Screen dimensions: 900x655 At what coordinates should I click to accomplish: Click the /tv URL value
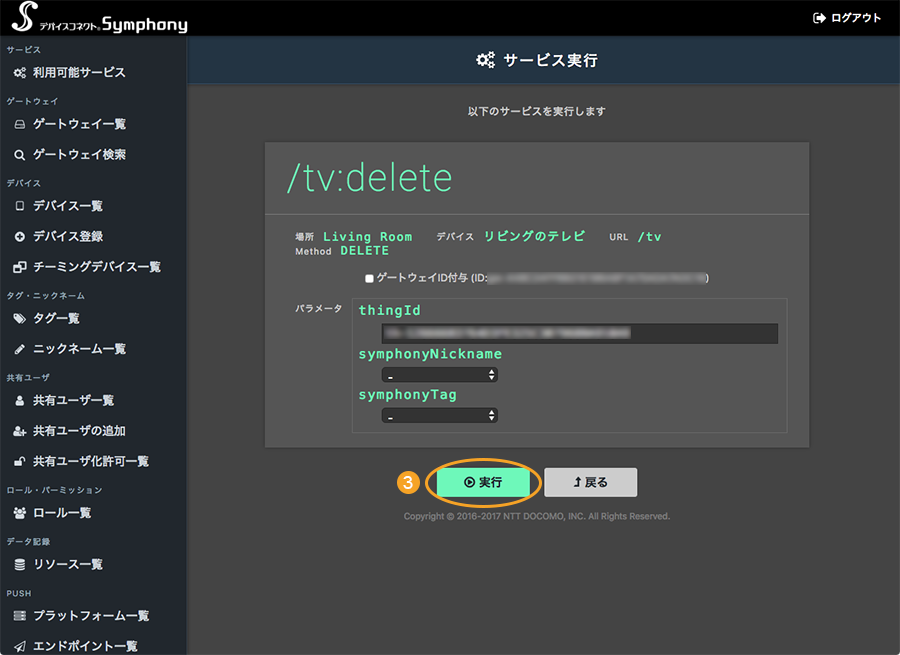[649, 237]
